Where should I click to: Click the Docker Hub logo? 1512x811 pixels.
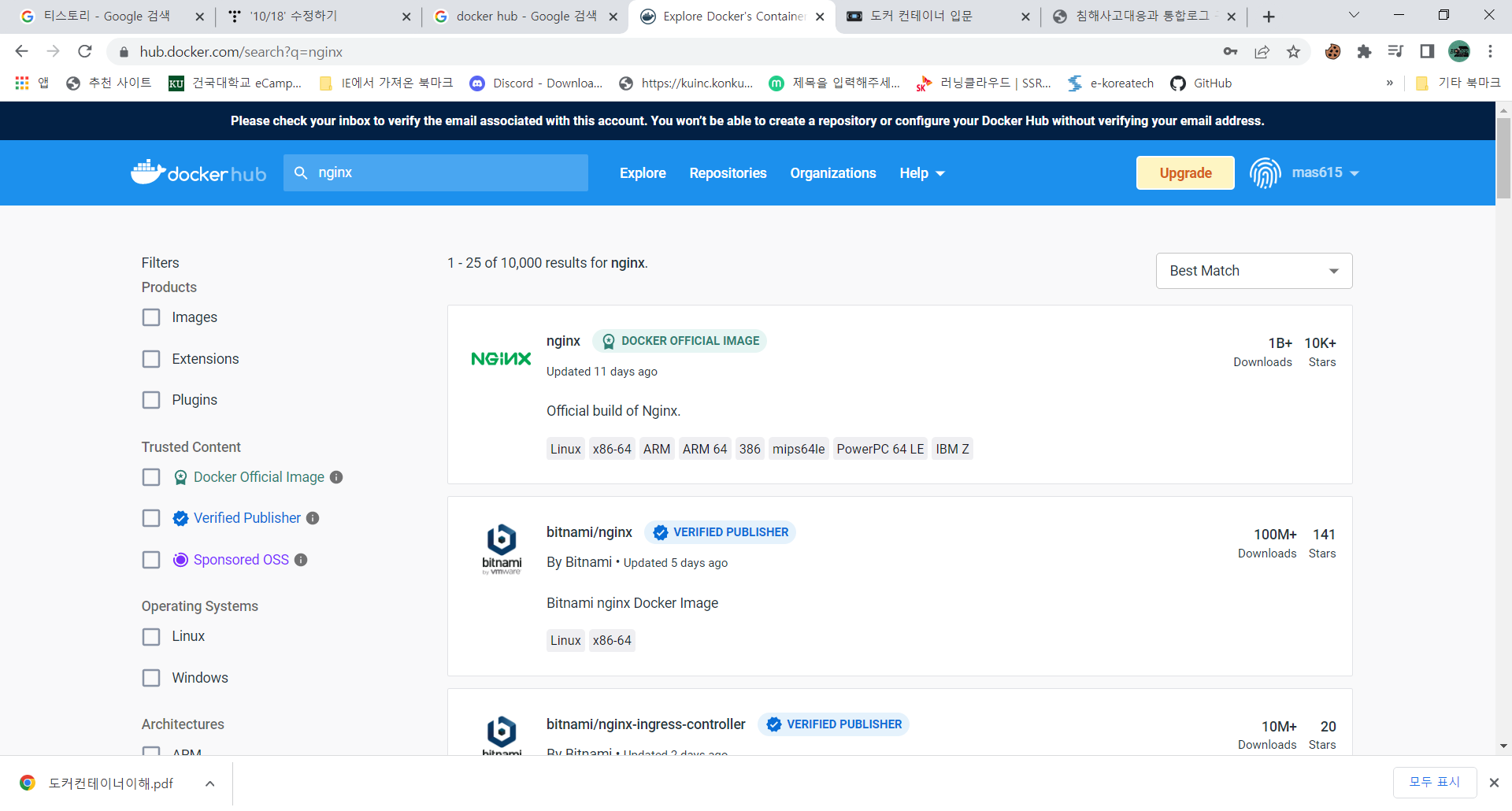click(198, 172)
